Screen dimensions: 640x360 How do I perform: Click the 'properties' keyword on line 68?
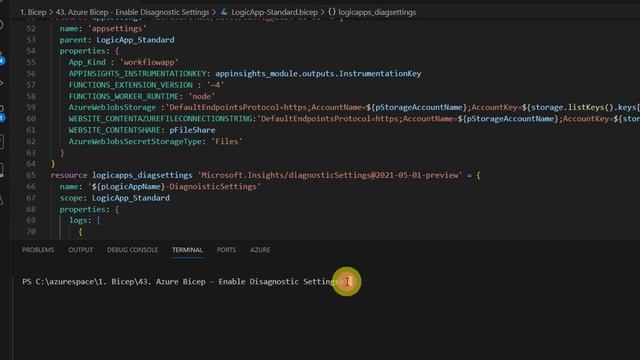(x=82, y=209)
